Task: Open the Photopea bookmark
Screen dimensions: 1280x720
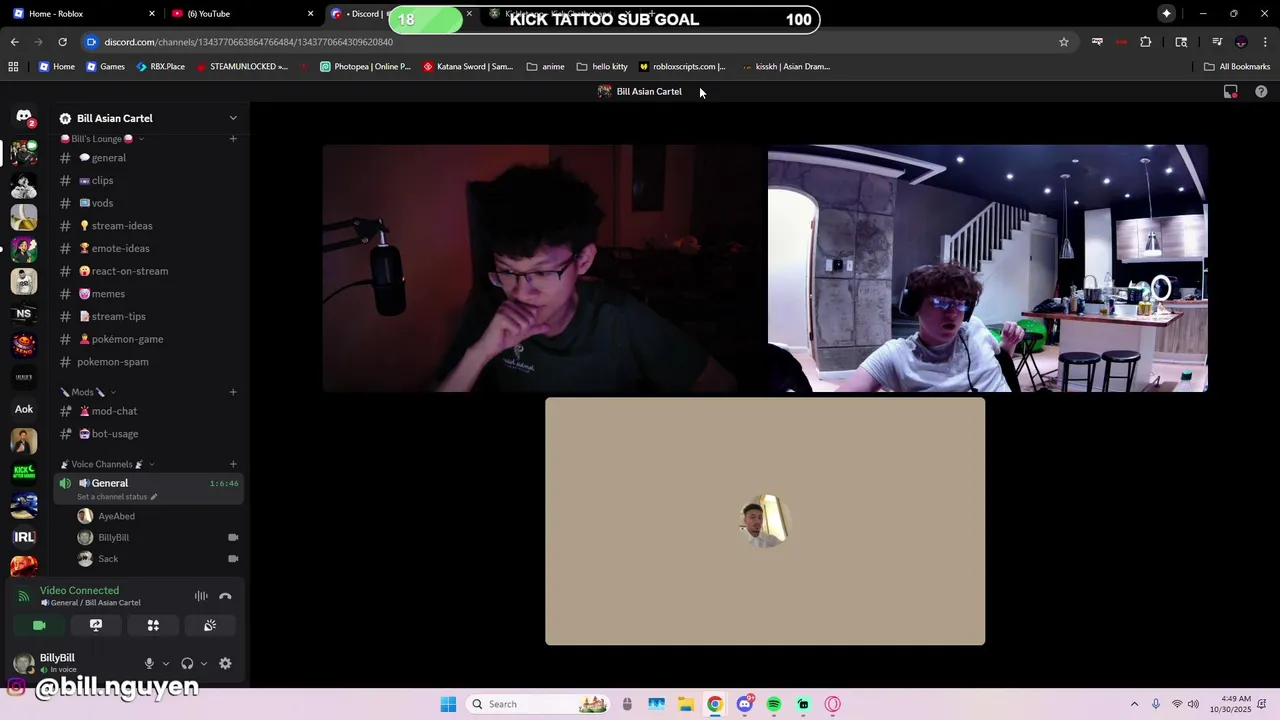Action: [x=365, y=67]
